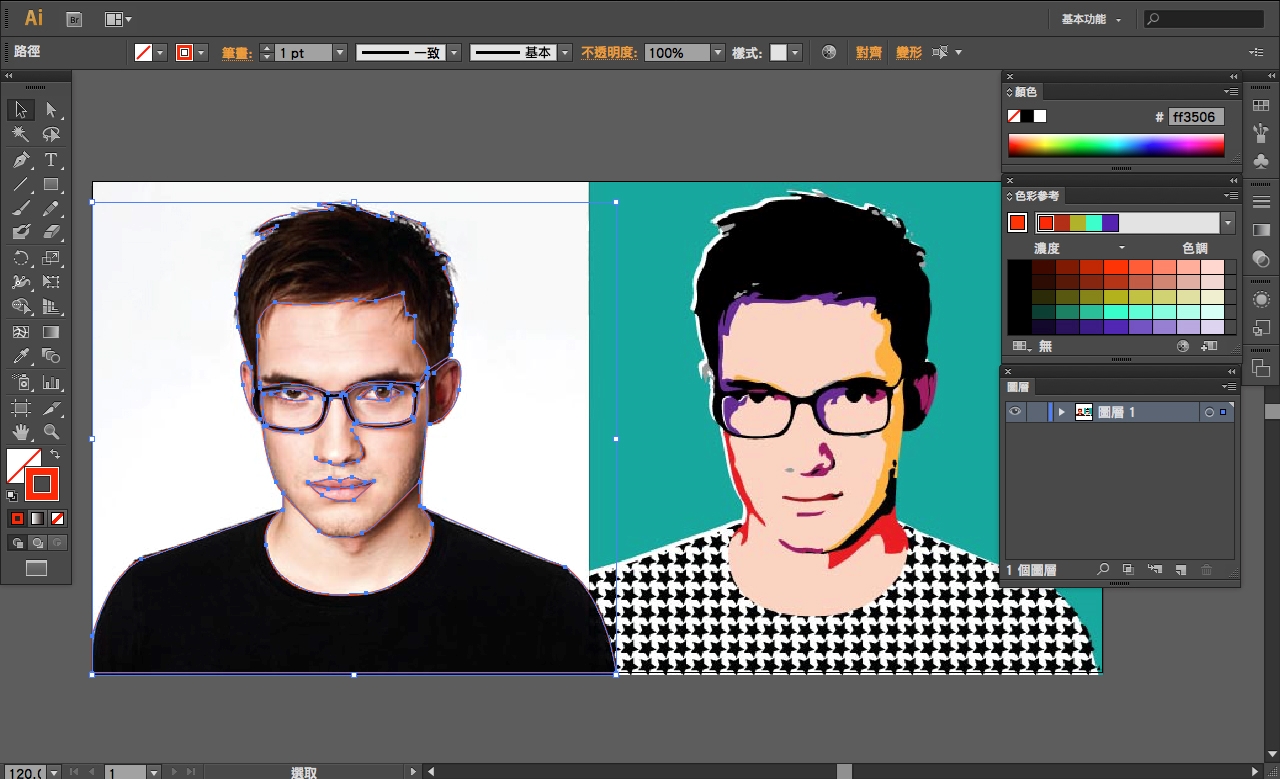Screen dimensions: 1280x779
Task: Click the 變形 transform link
Action: (908, 53)
